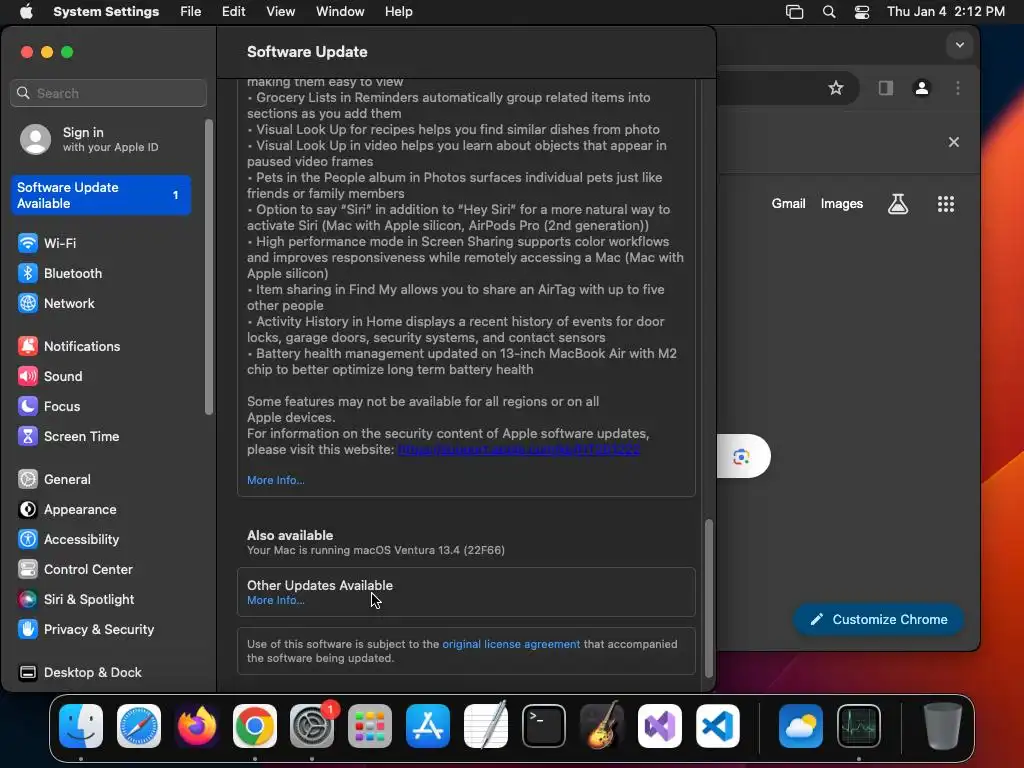Open Control Center in menu bar

pyautogui.click(x=861, y=12)
